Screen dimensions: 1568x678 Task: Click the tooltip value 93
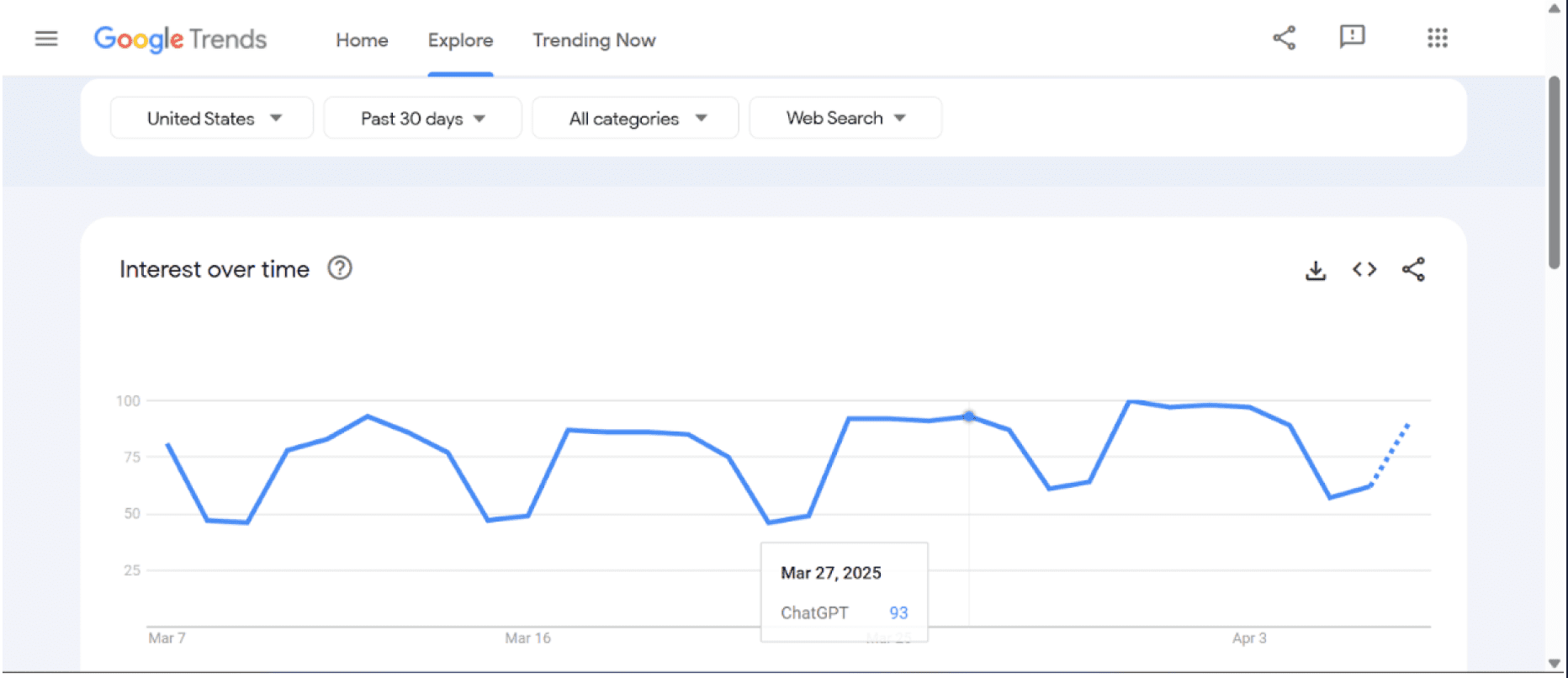(x=898, y=613)
